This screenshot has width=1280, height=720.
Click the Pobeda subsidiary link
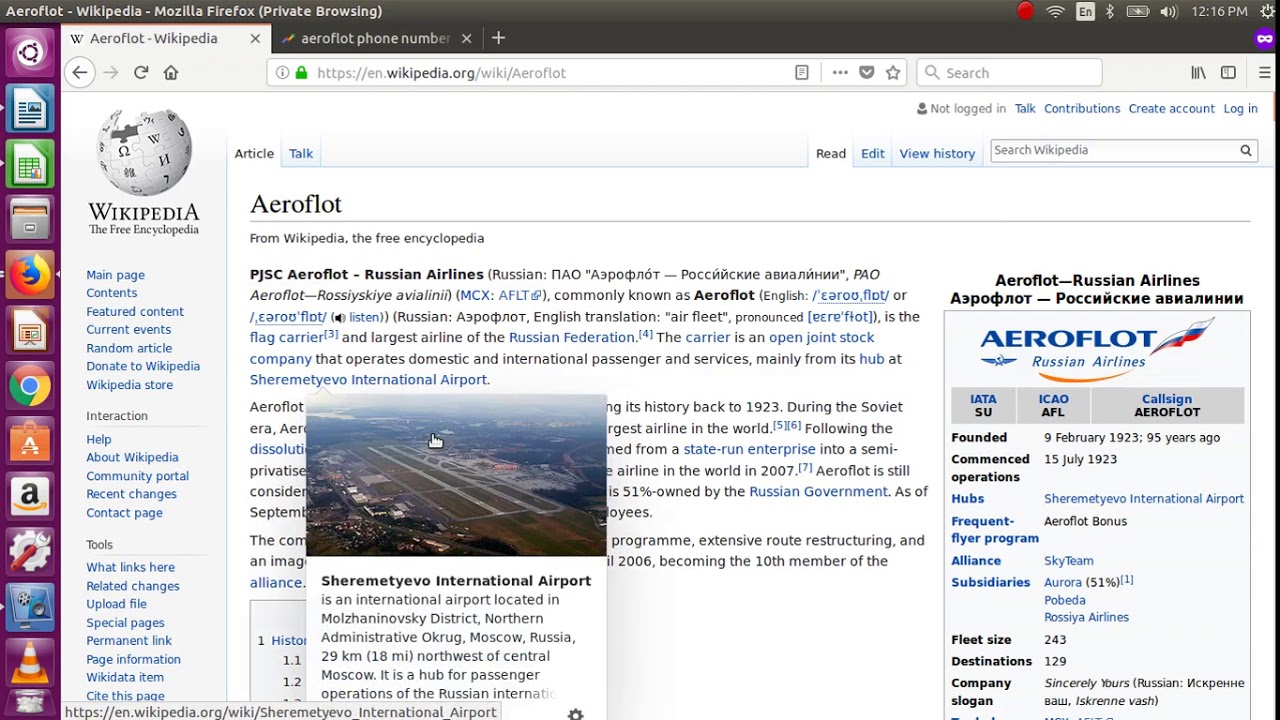coord(1065,601)
